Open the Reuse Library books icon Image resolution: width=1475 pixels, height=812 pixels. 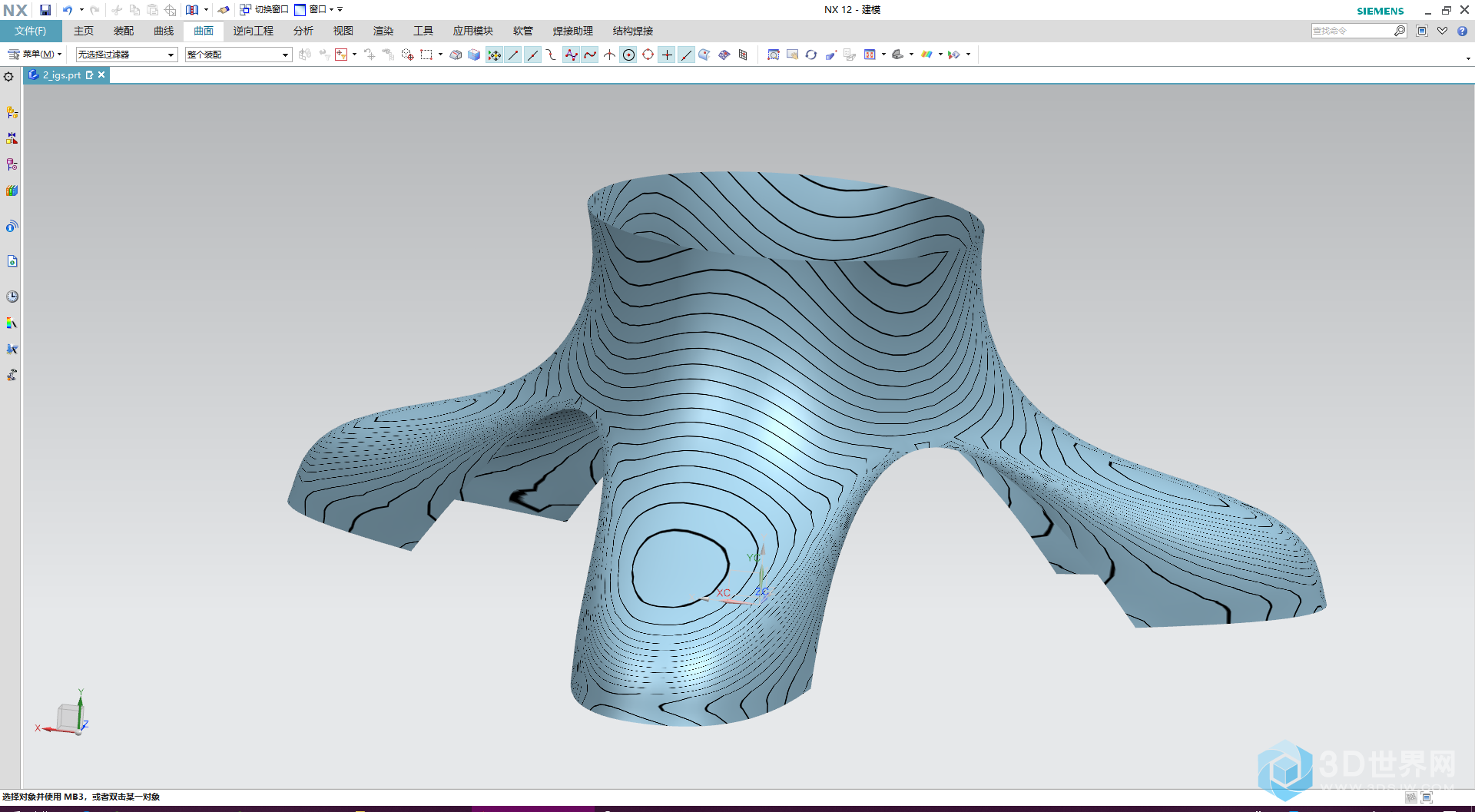click(12, 191)
